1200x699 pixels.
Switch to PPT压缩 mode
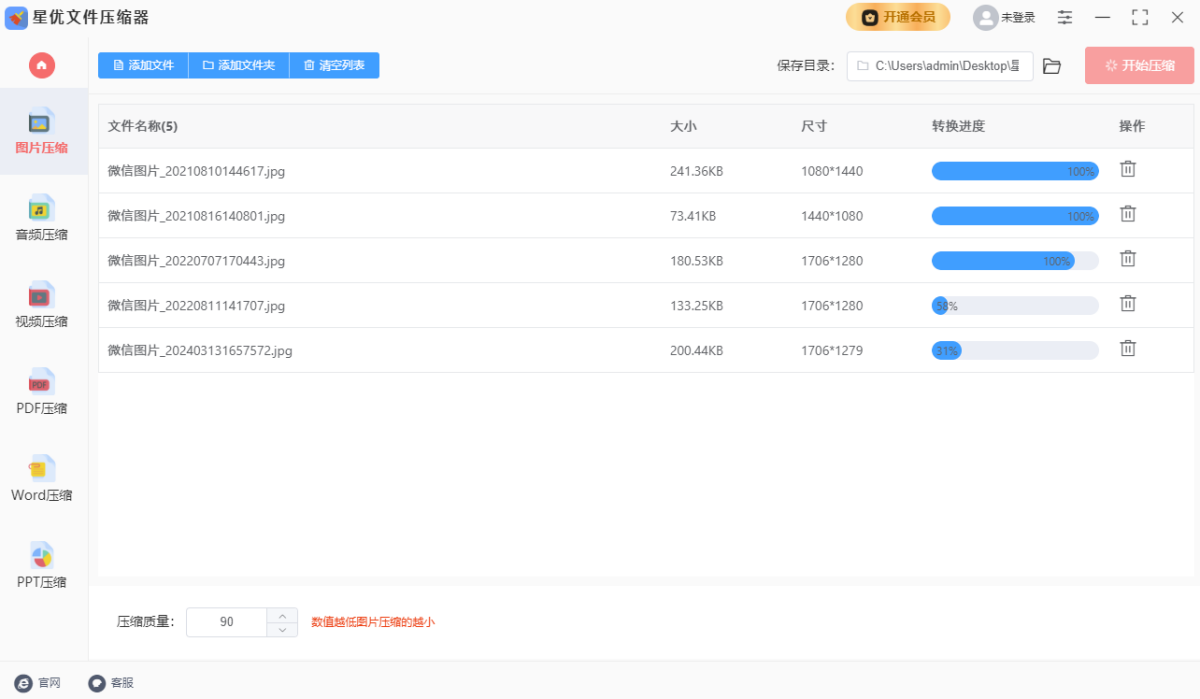click(41, 565)
